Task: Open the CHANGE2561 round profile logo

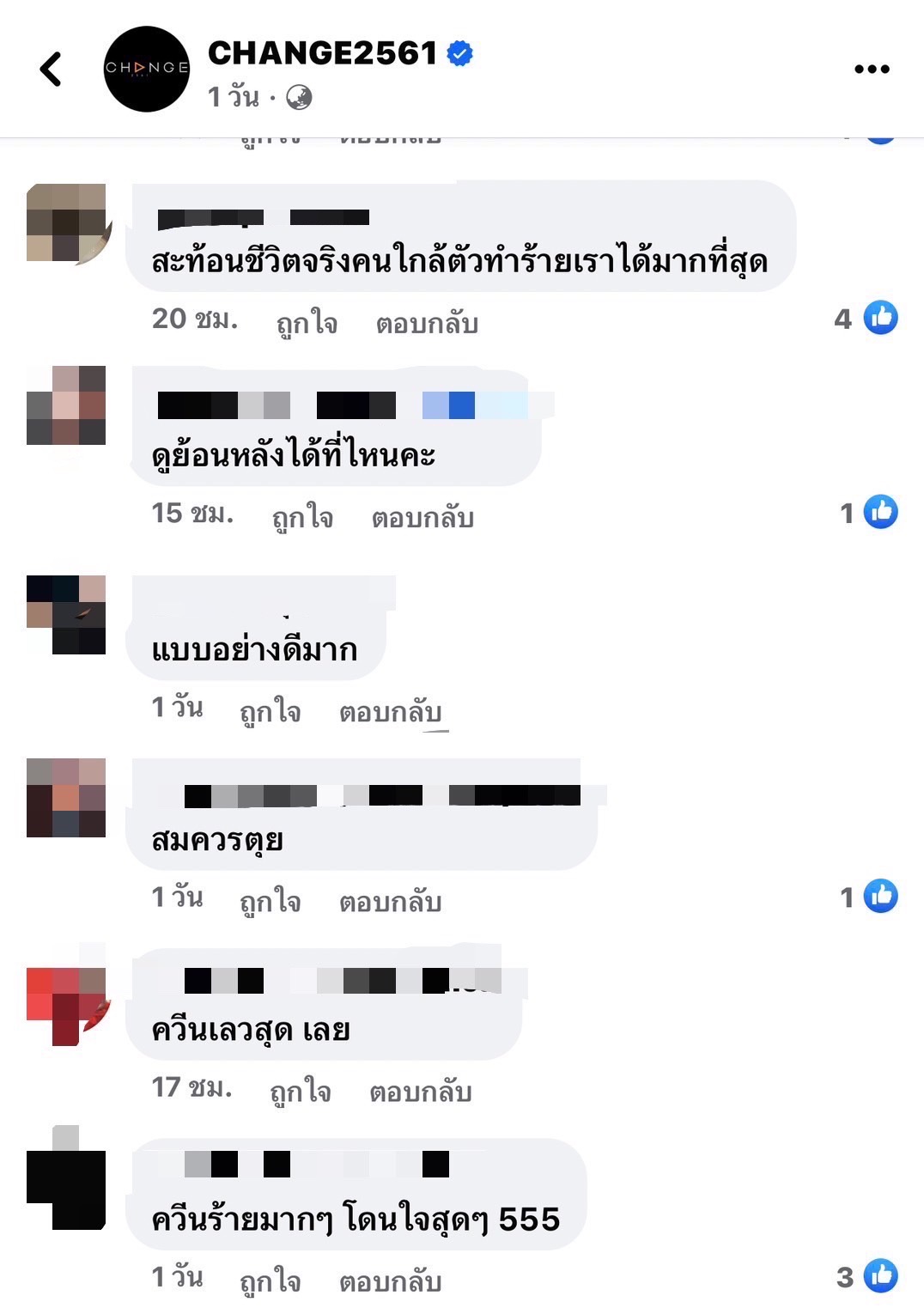Action: [x=147, y=70]
